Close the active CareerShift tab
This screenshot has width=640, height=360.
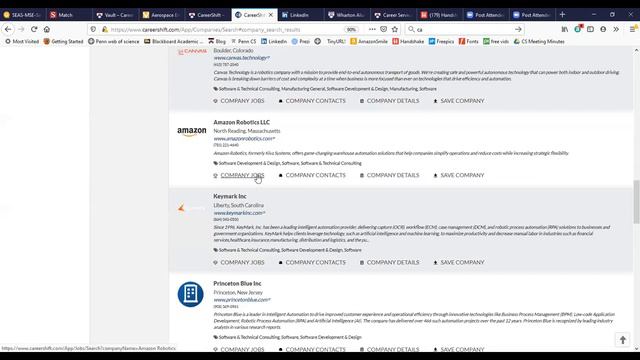271,15
